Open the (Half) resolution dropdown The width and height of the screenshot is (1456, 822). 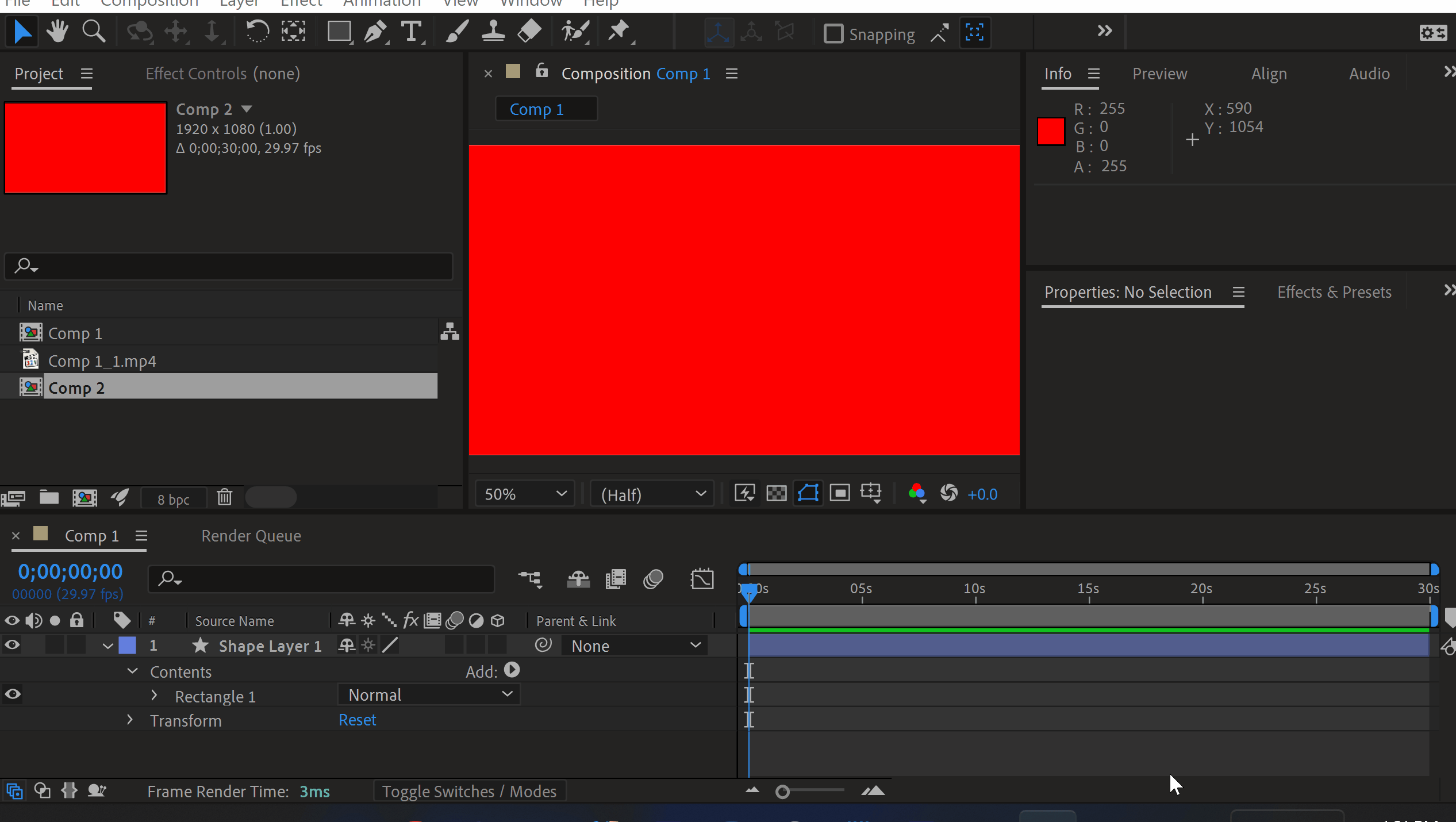click(652, 494)
